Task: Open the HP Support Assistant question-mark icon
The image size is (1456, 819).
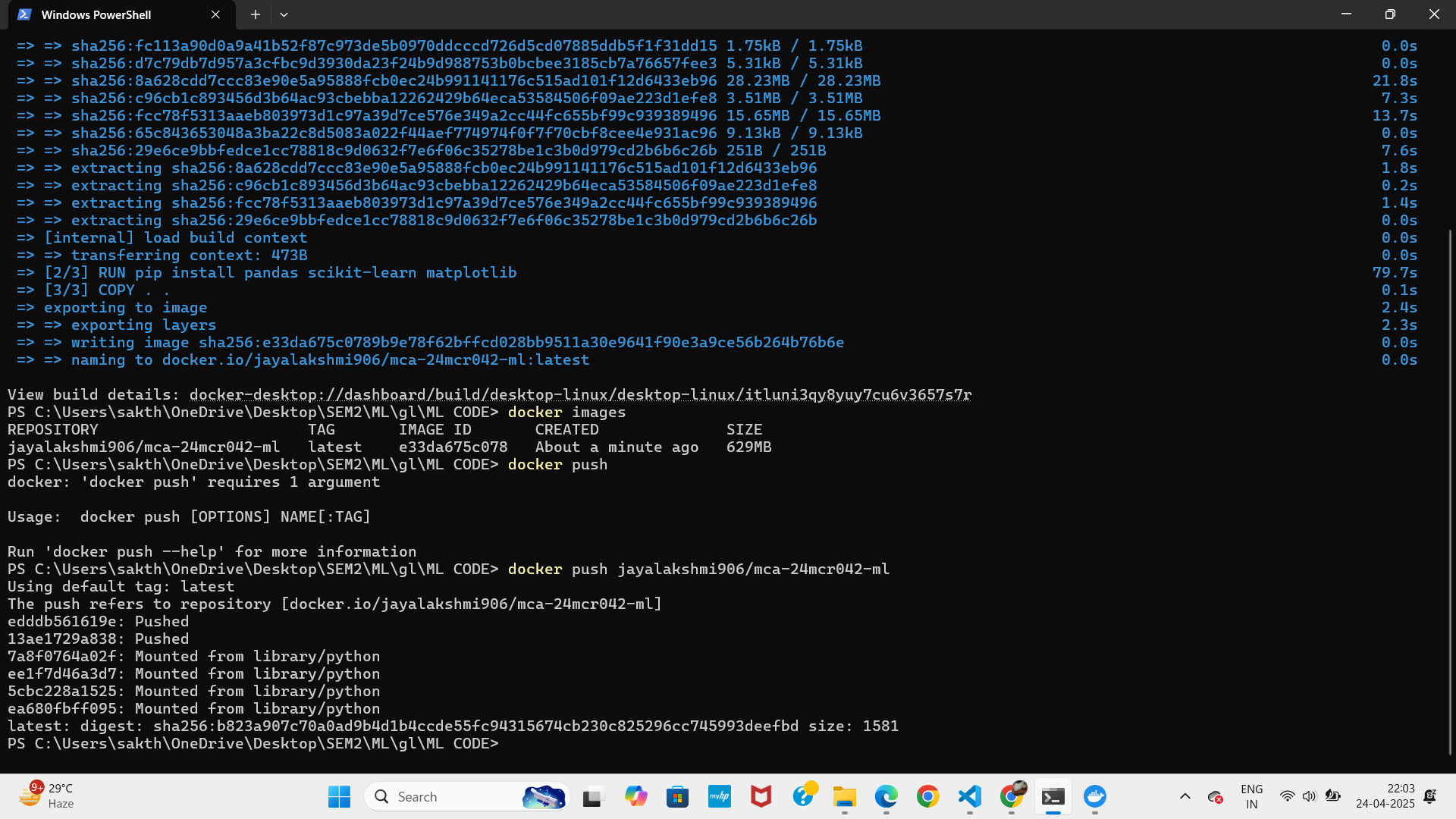Action: click(803, 796)
